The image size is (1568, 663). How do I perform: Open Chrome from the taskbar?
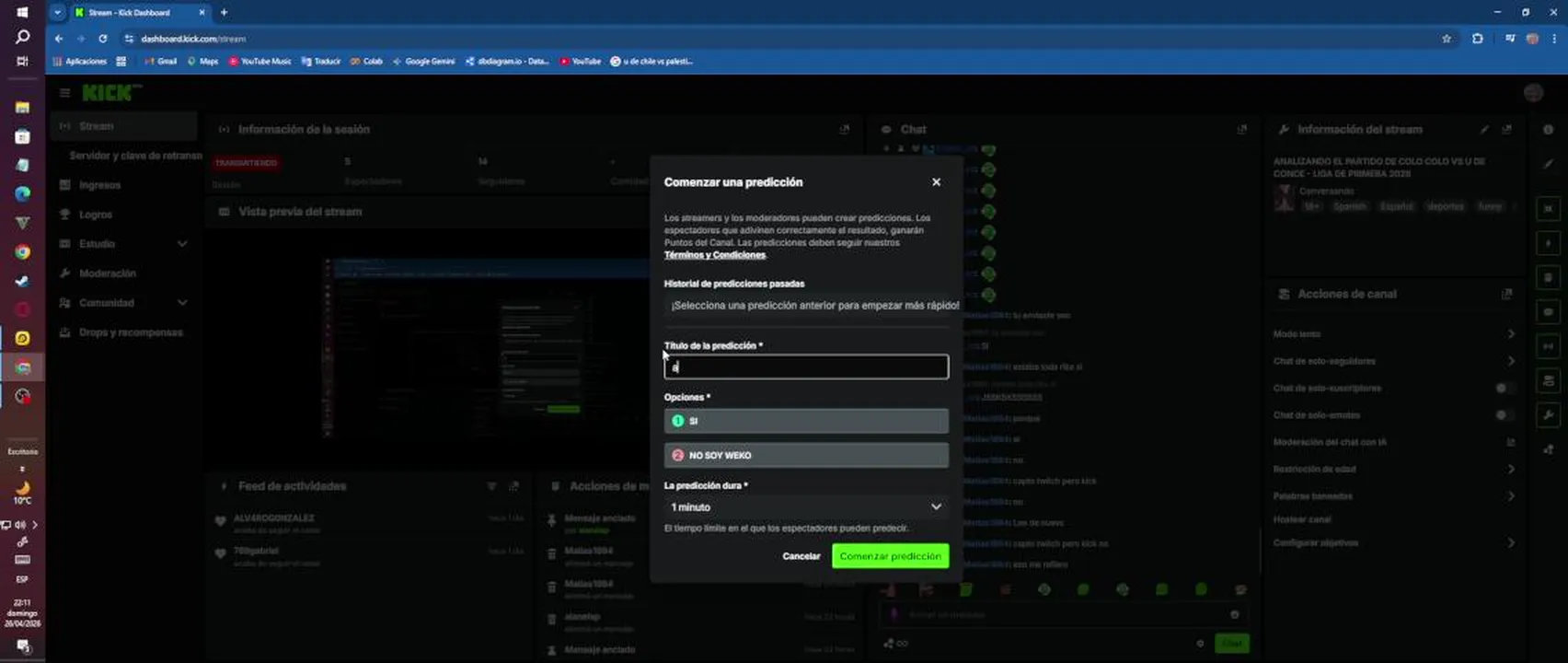pos(22,252)
